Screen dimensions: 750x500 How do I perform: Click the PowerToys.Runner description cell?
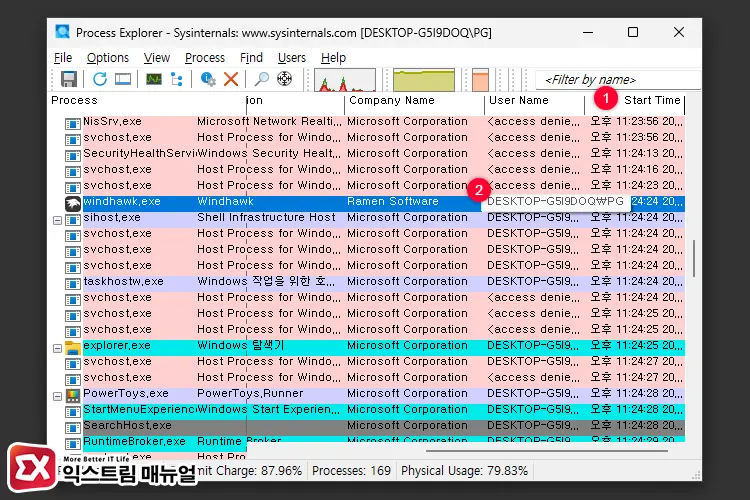(250, 393)
